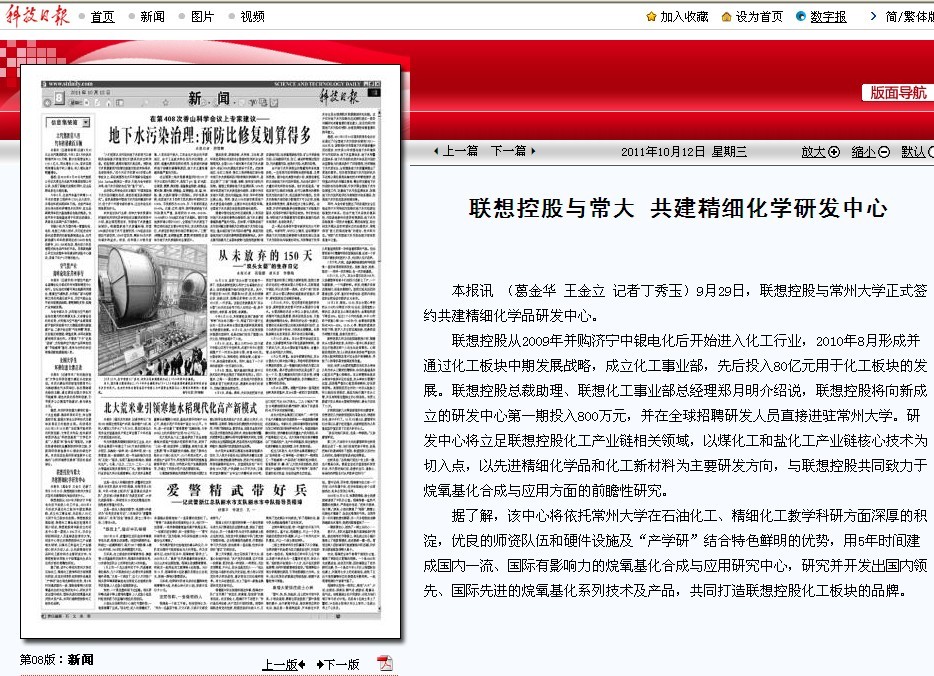Click the factory photo on the page image

coord(152,310)
